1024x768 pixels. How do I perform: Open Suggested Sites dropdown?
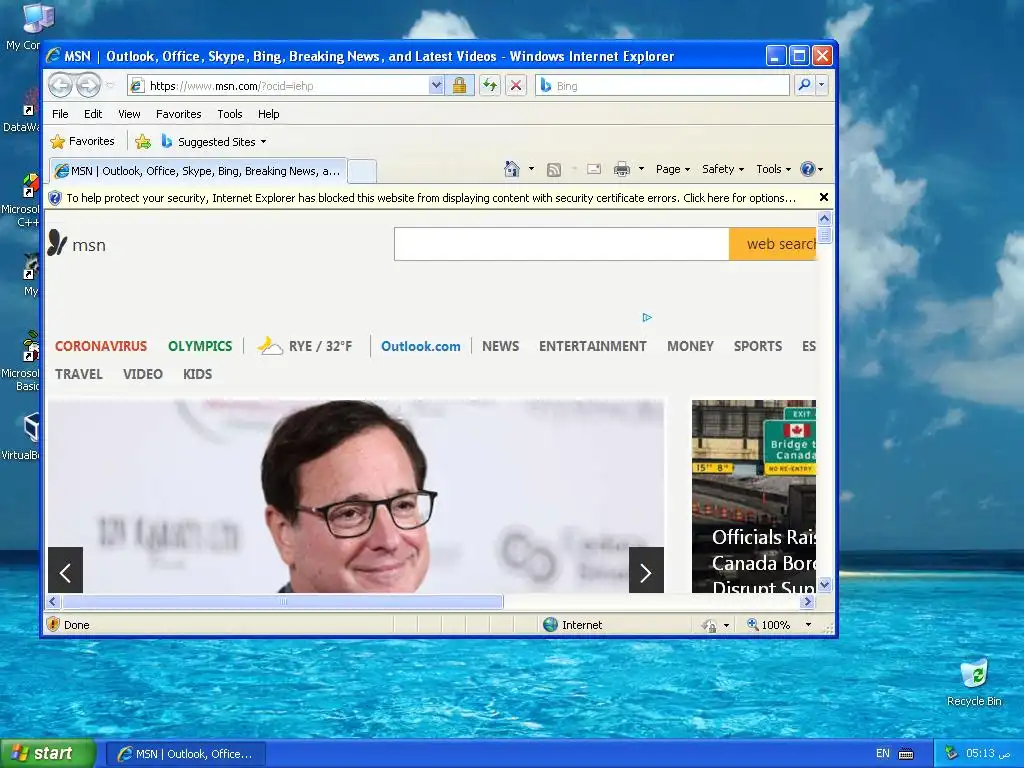tap(214, 141)
